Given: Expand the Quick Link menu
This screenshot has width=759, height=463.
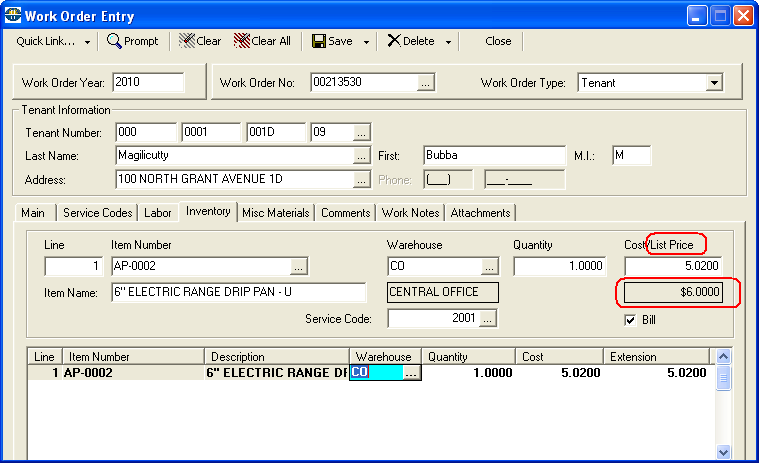Looking at the screenshot, I should (54, 41).
